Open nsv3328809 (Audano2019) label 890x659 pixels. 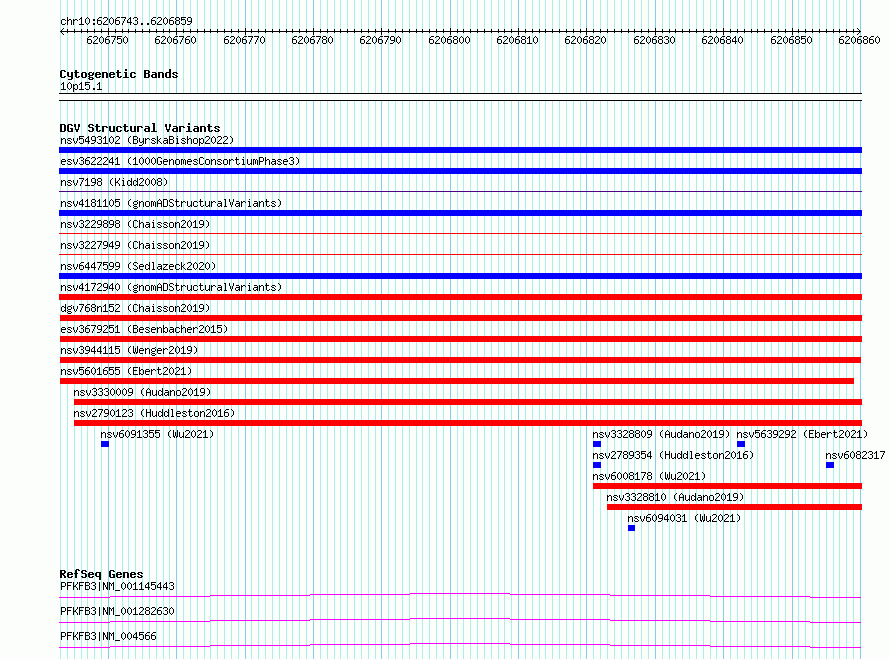pyautogui.click(x=661, y=434)
